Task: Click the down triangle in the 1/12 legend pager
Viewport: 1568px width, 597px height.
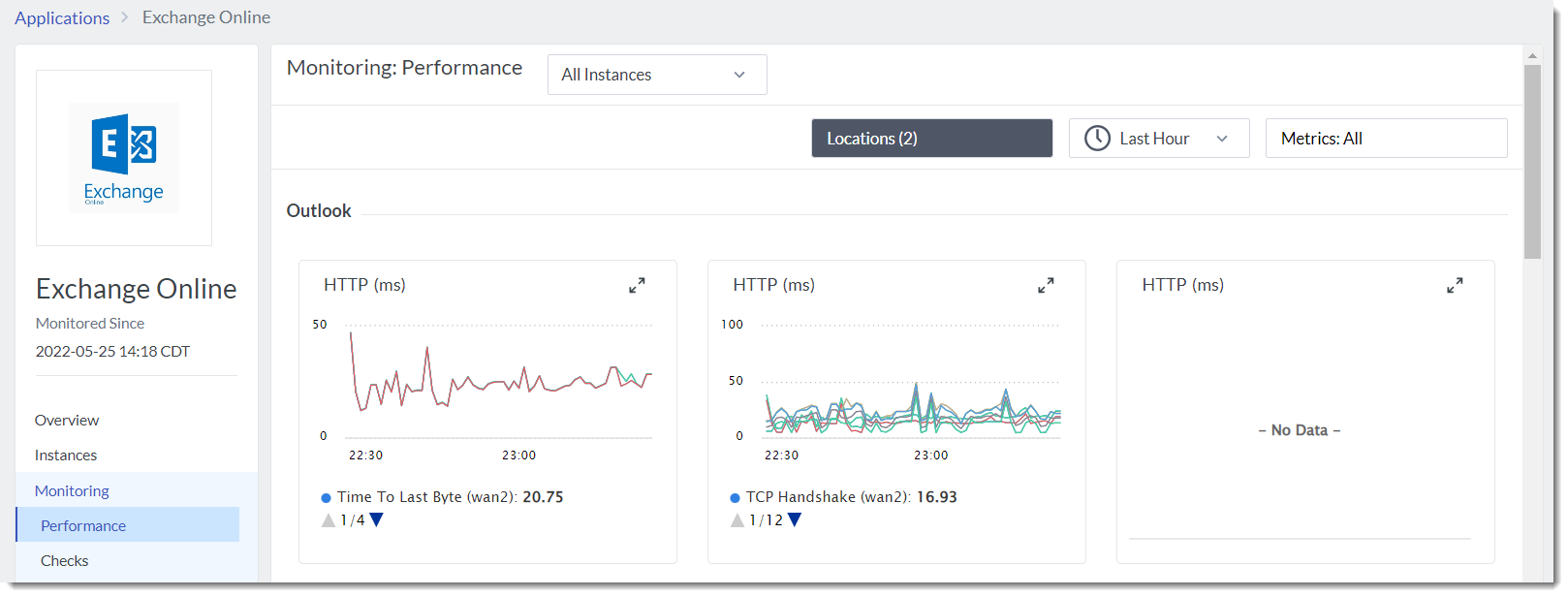Action: coord(795,520)
